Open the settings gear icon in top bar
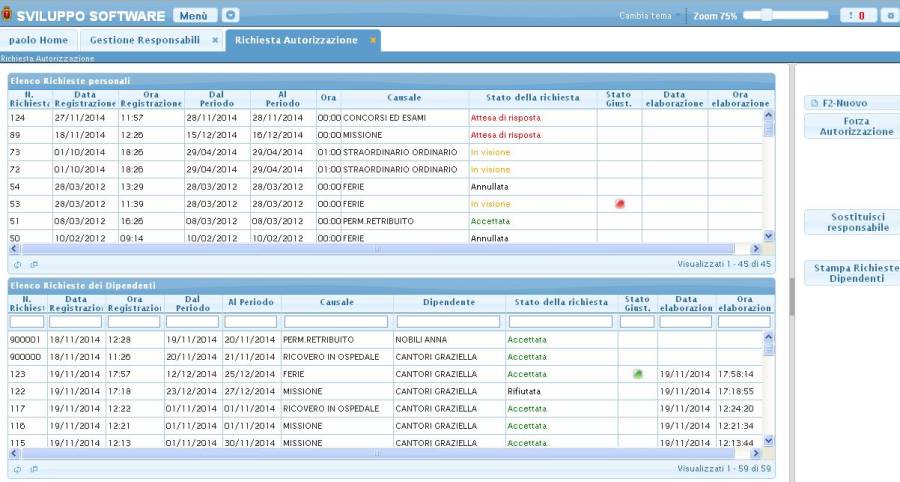 pos(888,15)
